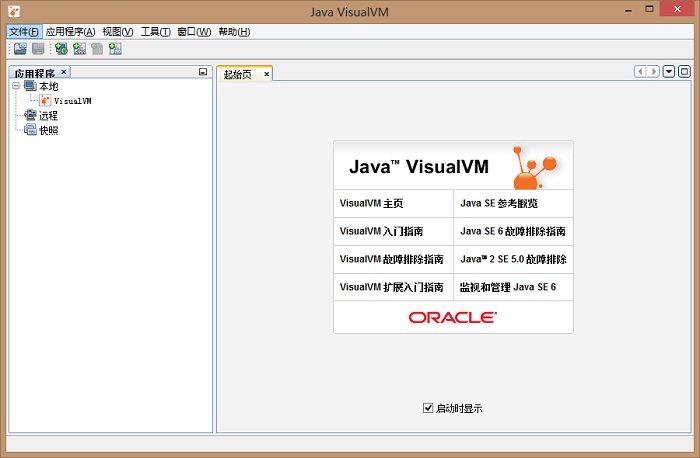Maximize the Java VisualVM window

pyautogui.click(x=649, y=8)
